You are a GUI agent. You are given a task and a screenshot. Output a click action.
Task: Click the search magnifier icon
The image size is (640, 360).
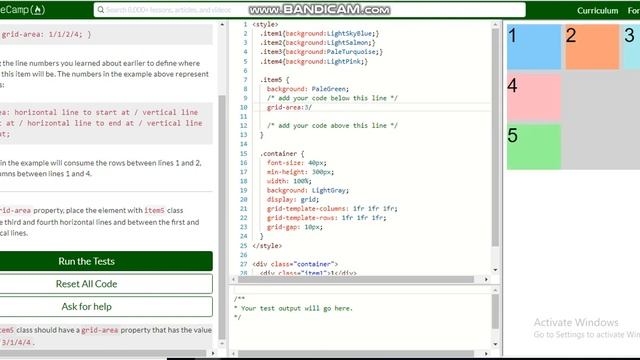tap(100, 10)
